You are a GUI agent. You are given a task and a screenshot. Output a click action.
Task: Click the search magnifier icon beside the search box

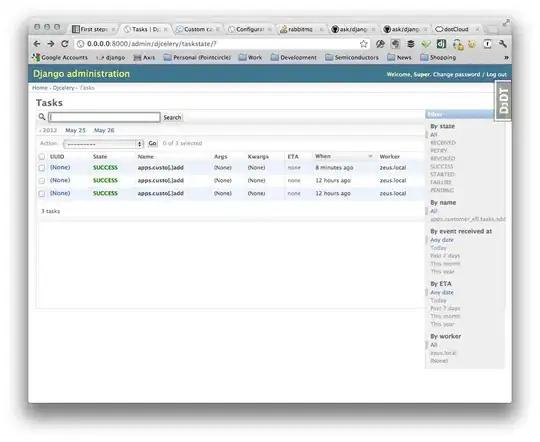click(42, 117)
